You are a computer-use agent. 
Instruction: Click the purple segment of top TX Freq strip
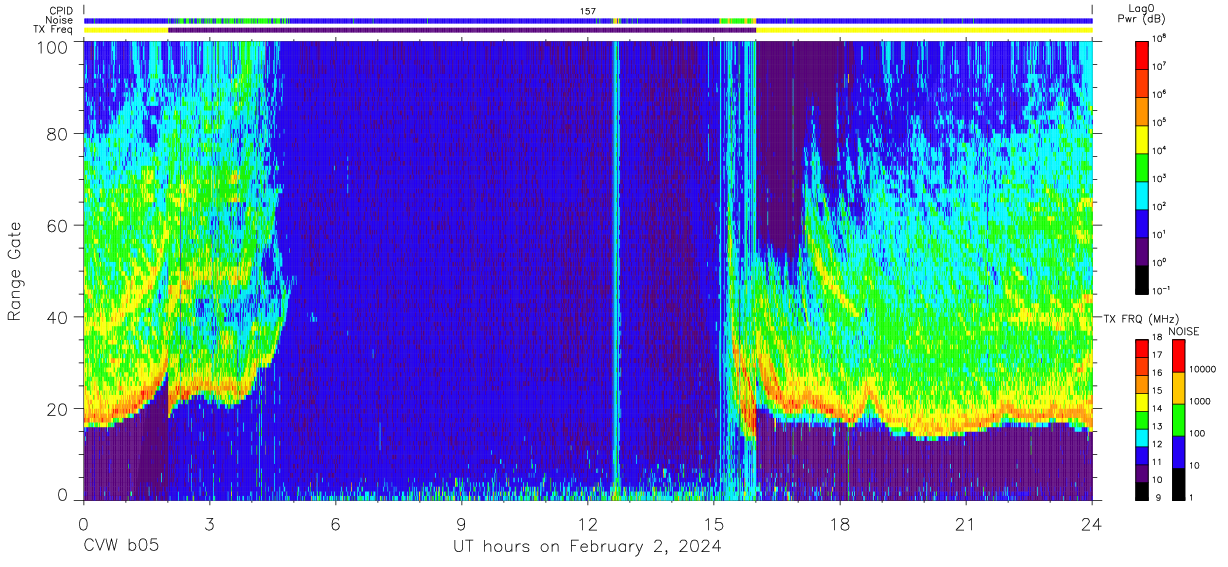[462, 30]
